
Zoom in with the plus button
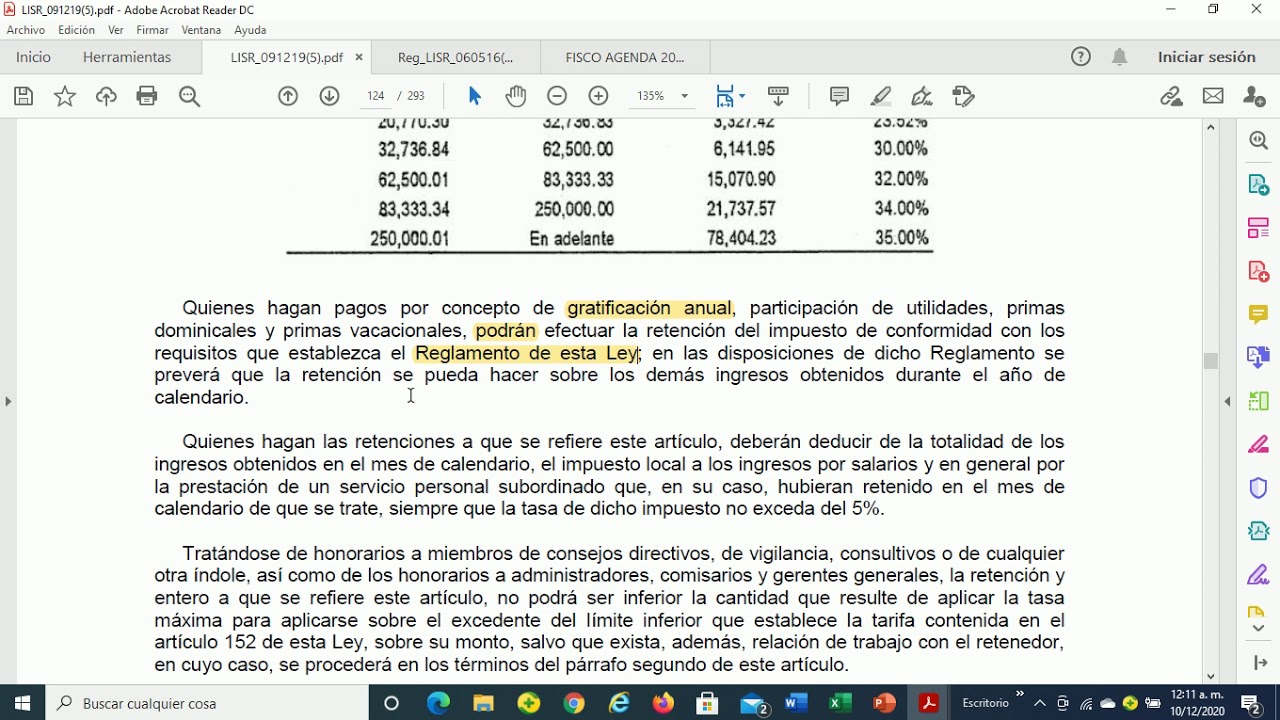[598, 96]
